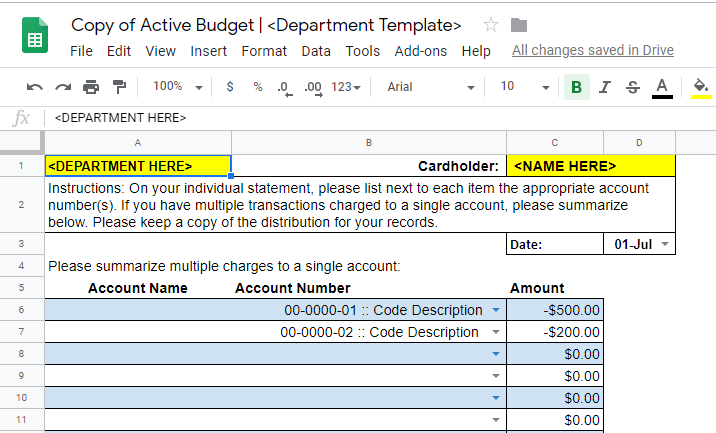The width and height of the screenshot is (716, 433).
Task: Select the paint format tool
Action: 120,87
